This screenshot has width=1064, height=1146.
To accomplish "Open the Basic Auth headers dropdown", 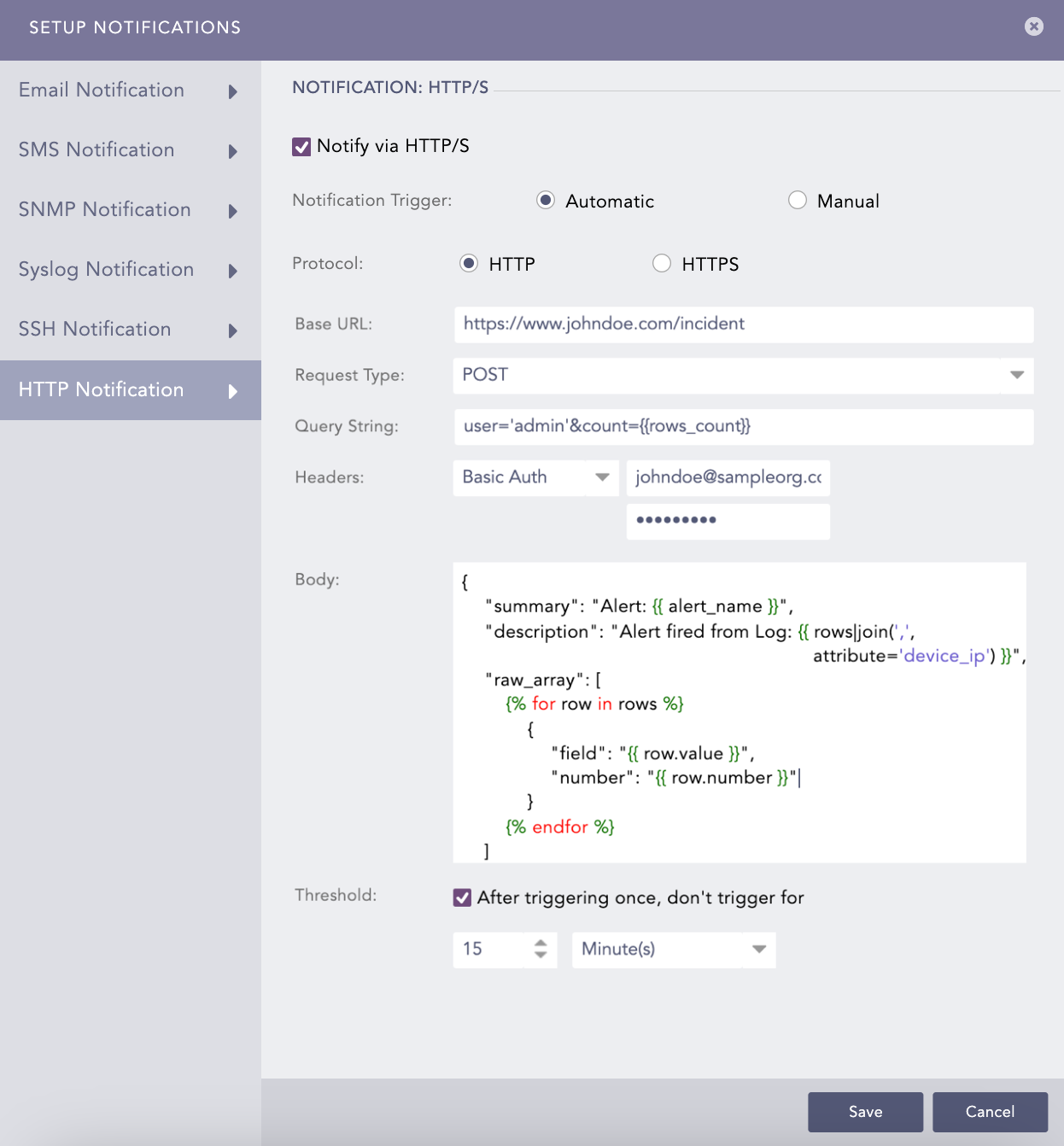I will pyautogui.click(x=603, y=477).
